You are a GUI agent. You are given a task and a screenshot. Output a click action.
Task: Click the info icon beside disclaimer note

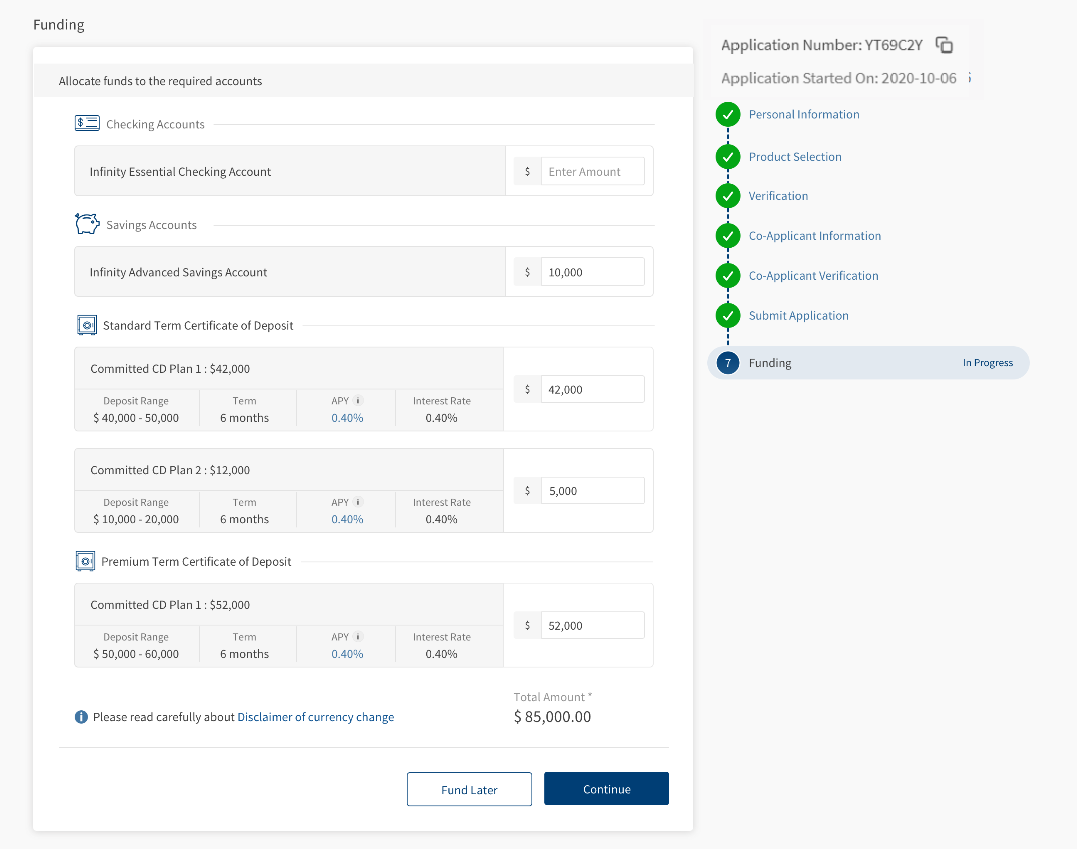pyautogui.click(x=81, y=717)
